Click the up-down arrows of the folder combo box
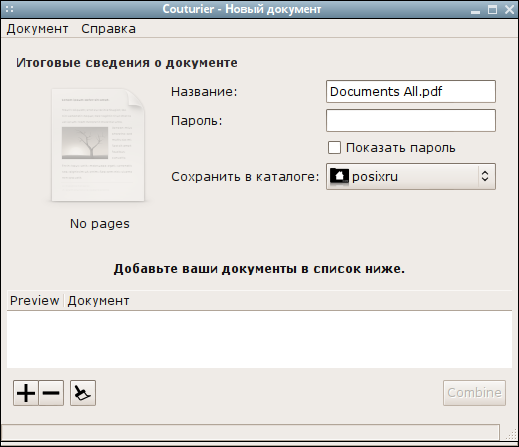The width and height of the screenshot is (519, 447). (x=485, y=176)
